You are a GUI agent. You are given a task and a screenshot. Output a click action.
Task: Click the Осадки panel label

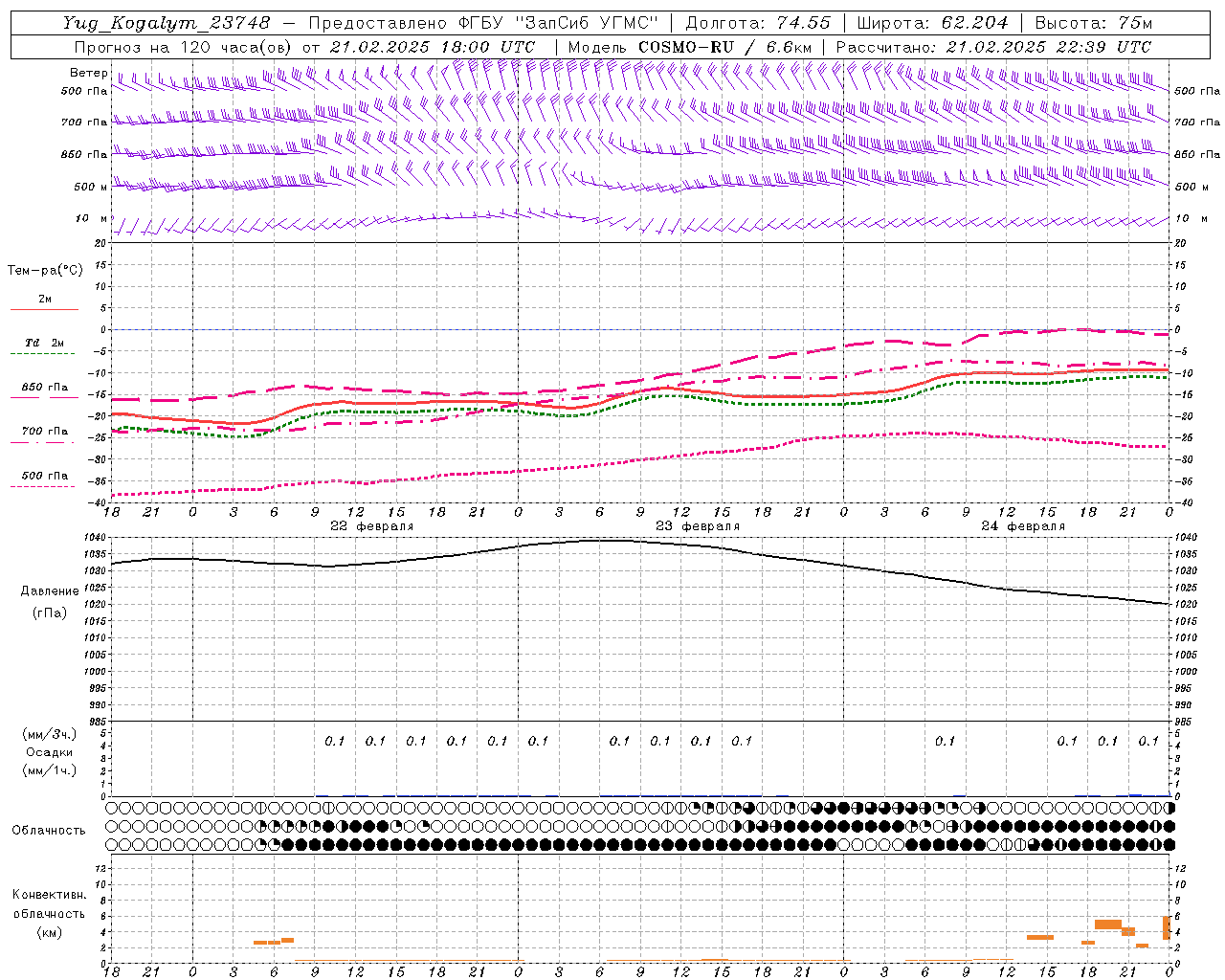50,752
